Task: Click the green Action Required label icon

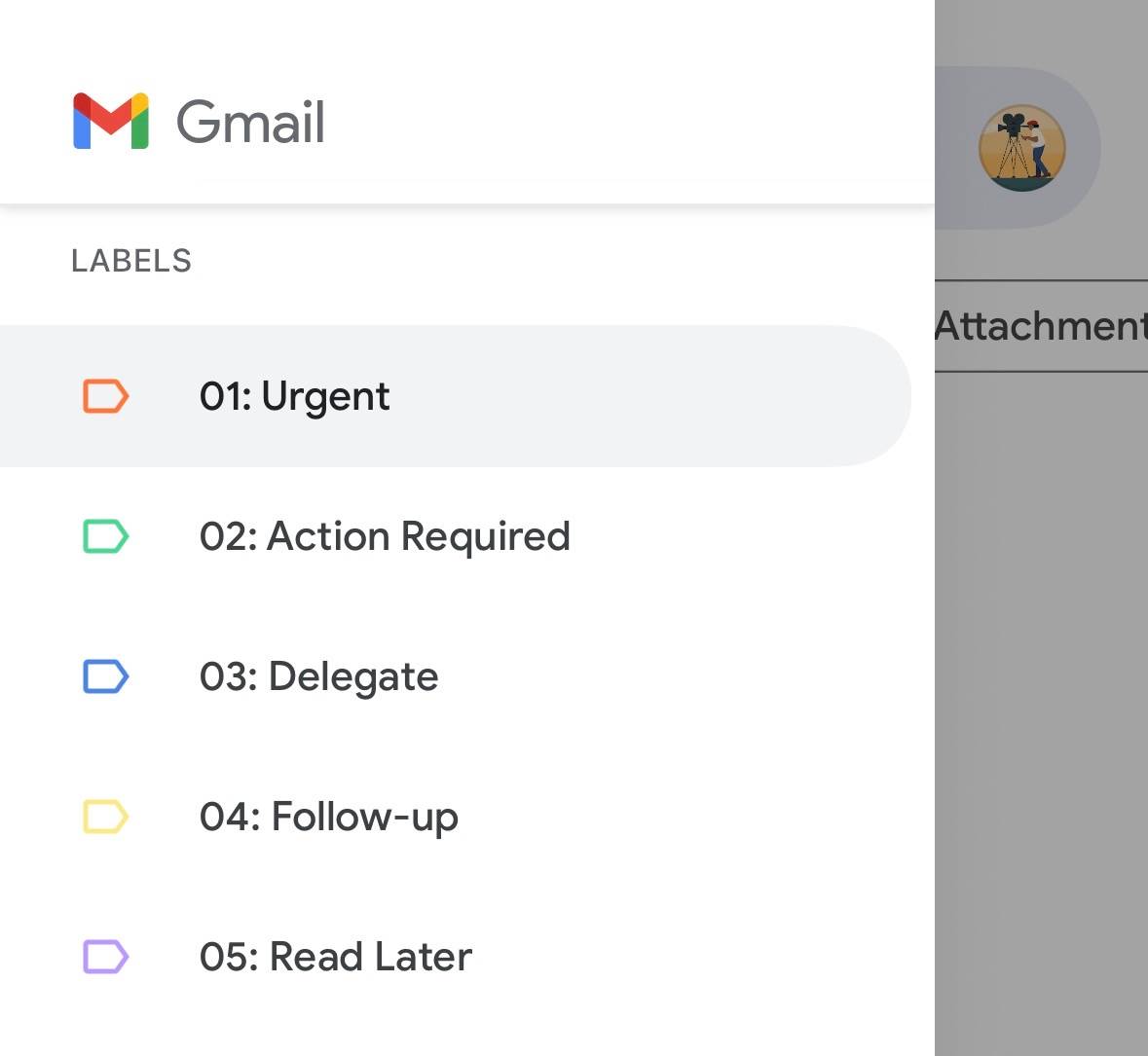Action: (105, 535)
